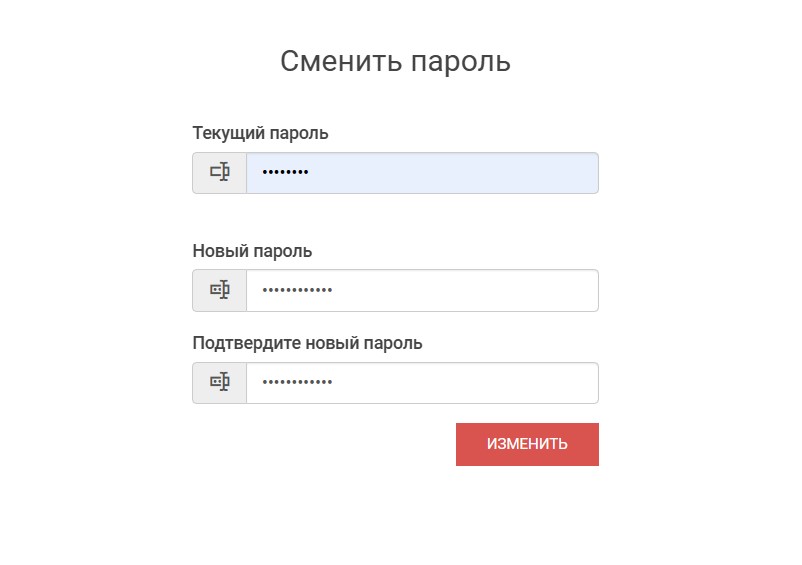Click the Сменить пароль page heading
802x565 pixels.
tap(395, 62)
